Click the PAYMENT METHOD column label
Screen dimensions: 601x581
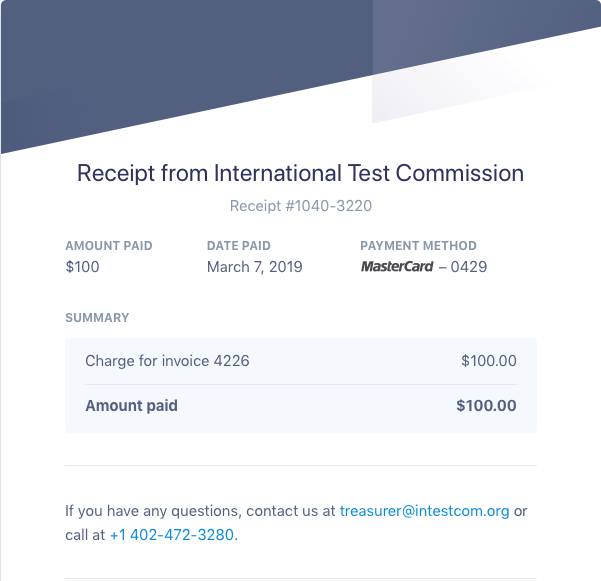point(418,246)
